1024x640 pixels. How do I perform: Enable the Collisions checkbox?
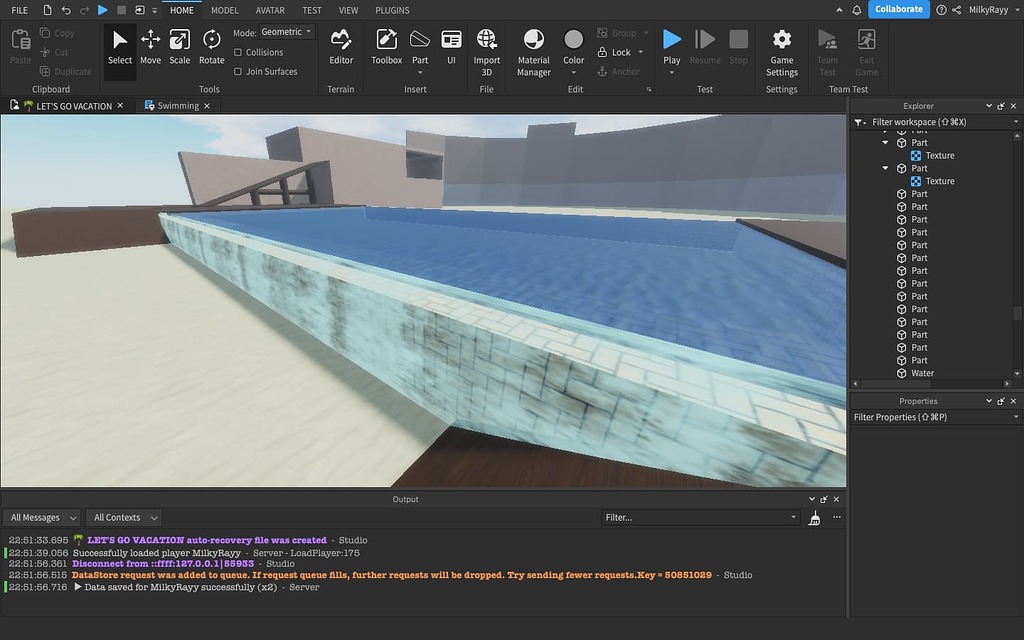coord(239,52)
